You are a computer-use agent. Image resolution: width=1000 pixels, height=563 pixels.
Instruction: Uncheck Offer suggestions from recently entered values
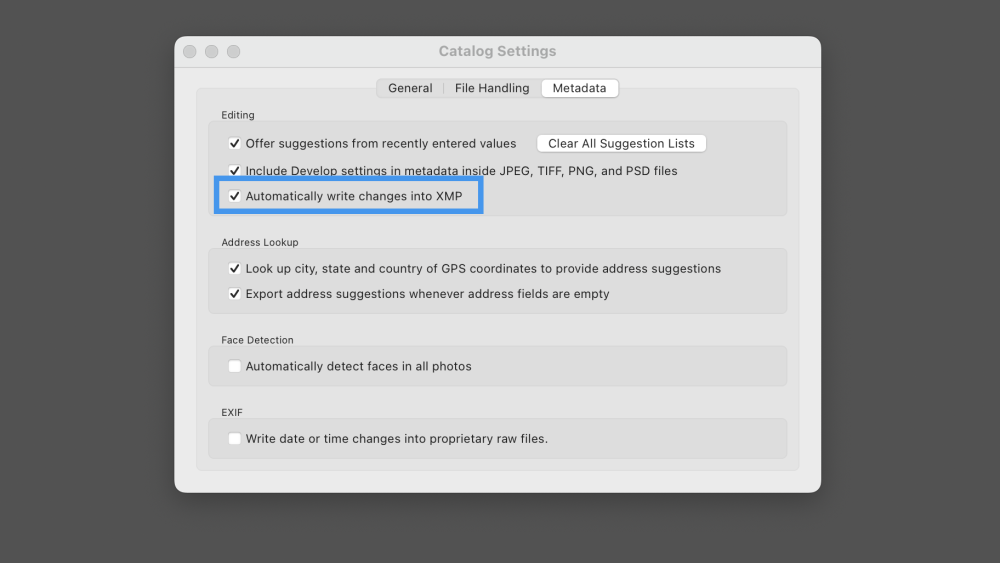click(235, 143)
